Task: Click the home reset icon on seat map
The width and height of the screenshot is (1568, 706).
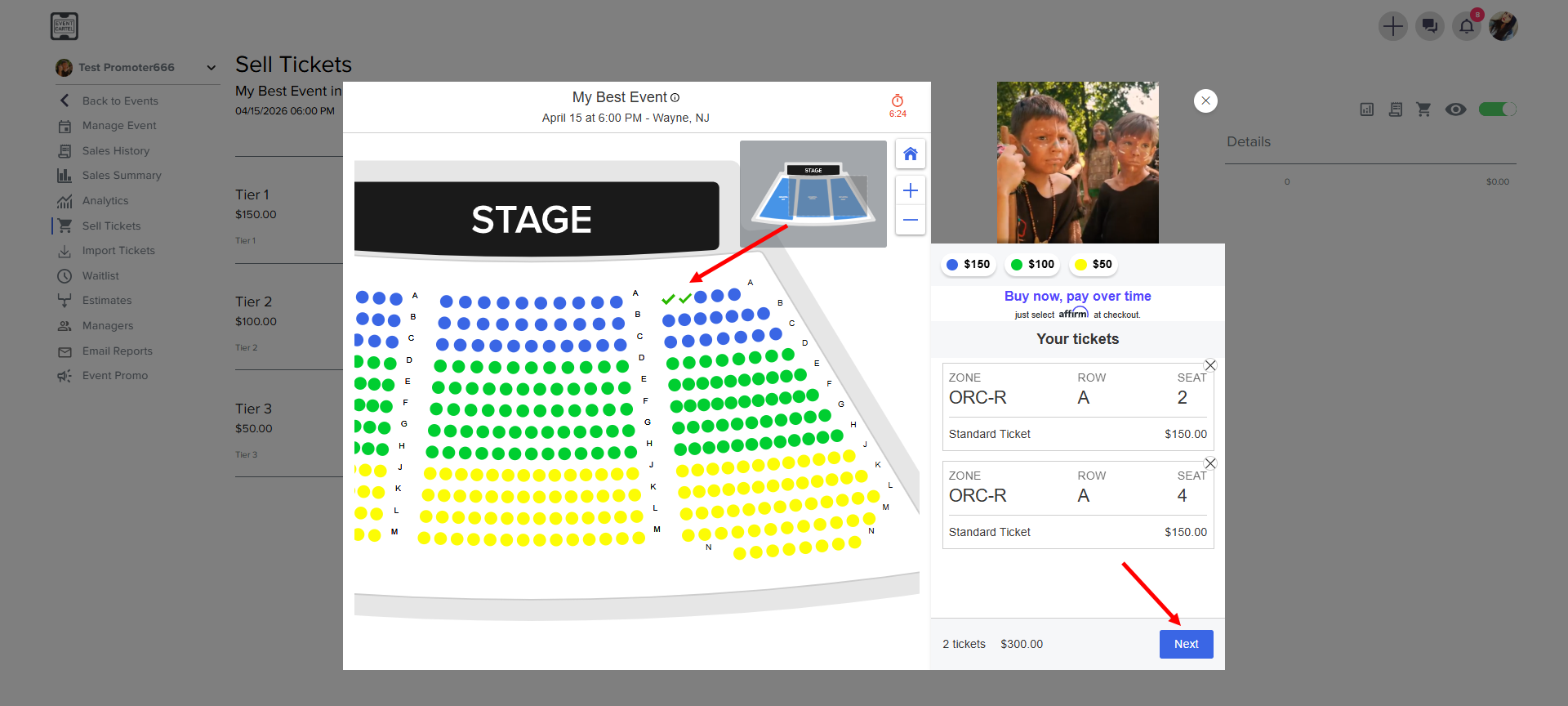Action: (911, 154)
